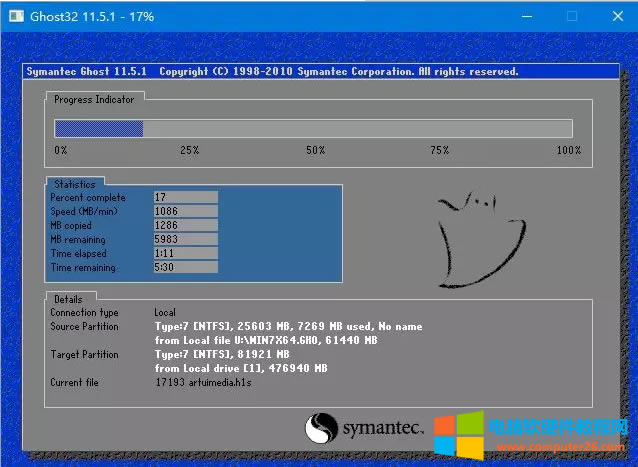Click the 'Connection type' label
Image resolution: width=638 pixels, height=467 pixels.
click(84, 312)
